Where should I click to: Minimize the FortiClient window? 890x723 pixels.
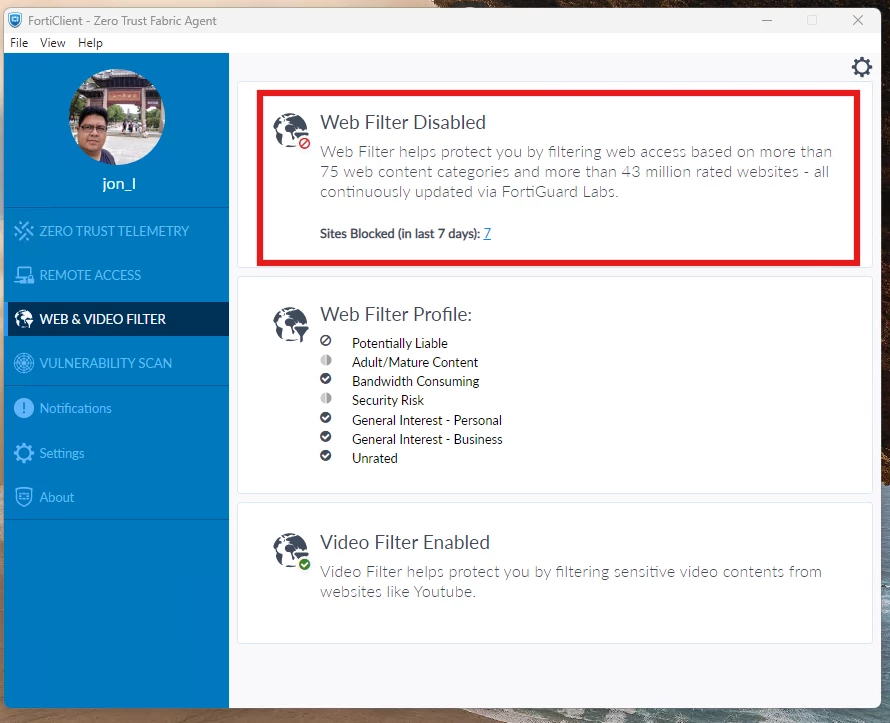coord(767,20)
